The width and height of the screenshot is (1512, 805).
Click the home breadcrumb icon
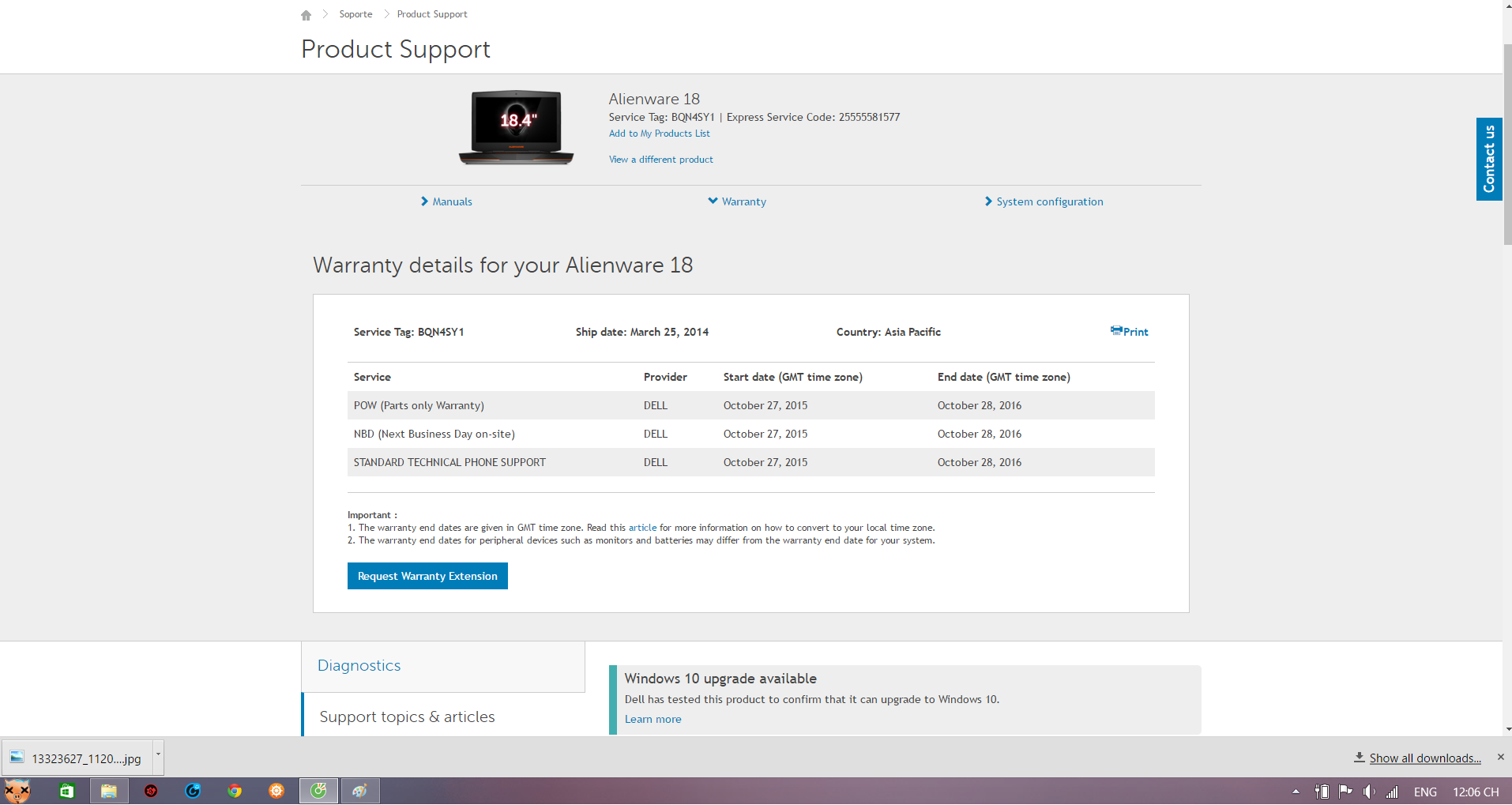(306, 15)
